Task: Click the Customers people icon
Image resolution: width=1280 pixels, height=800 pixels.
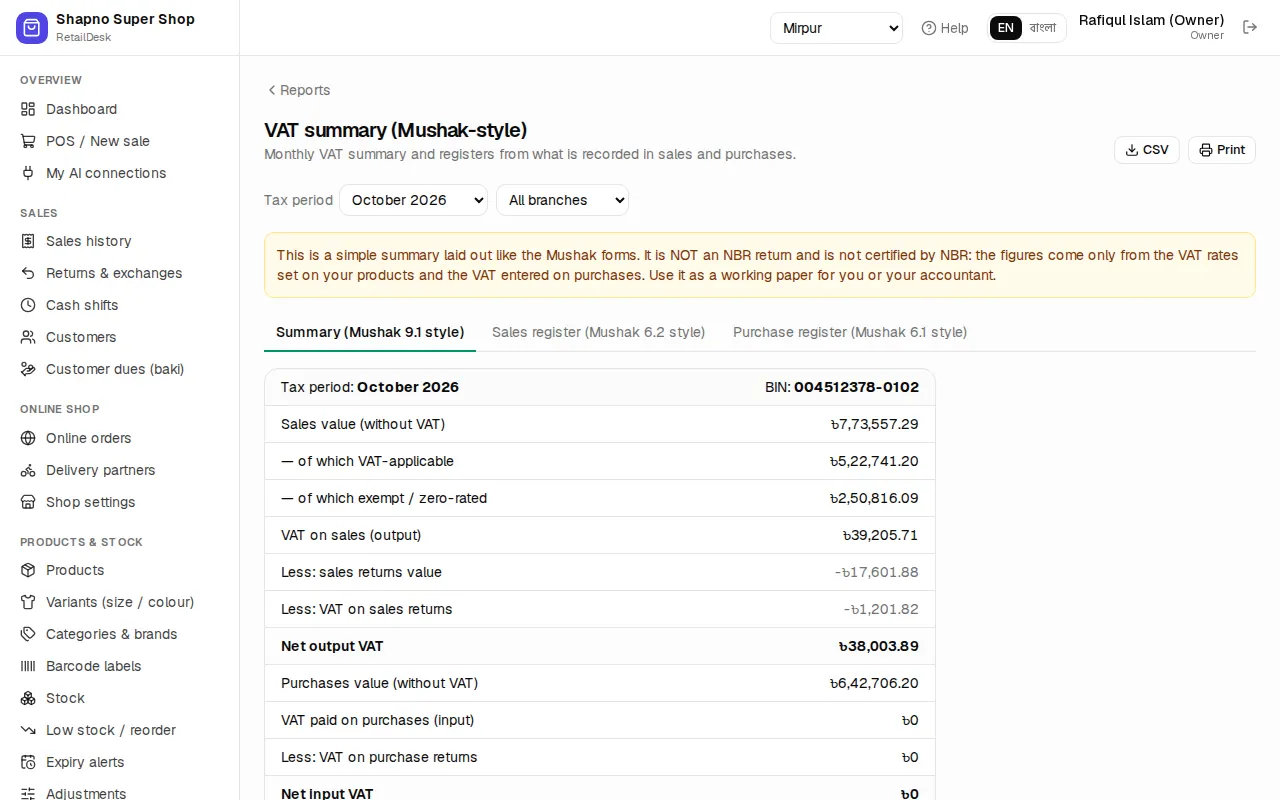Action: 28,337
